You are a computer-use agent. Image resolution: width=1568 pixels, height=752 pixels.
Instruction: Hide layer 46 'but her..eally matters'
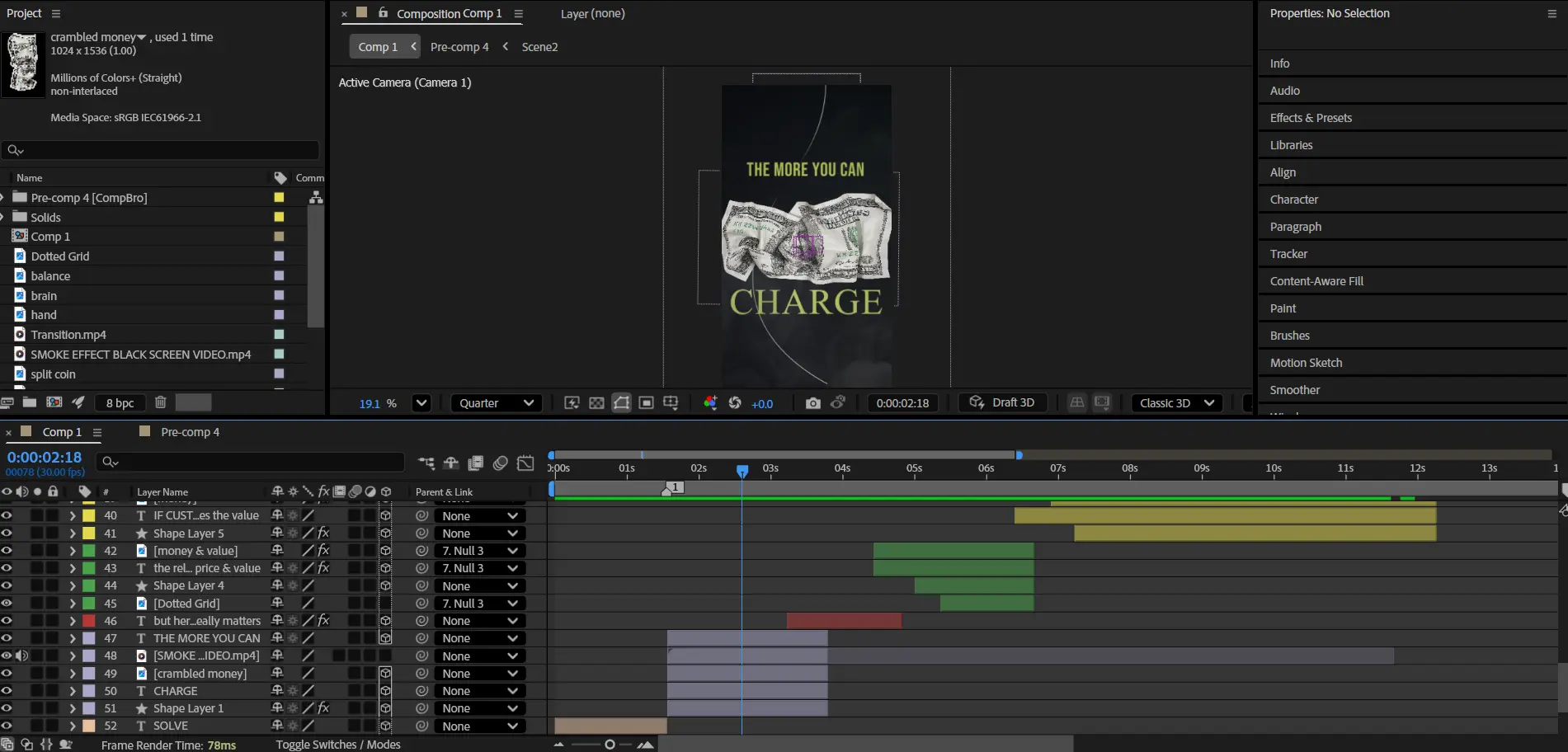[x=7, y=621]
